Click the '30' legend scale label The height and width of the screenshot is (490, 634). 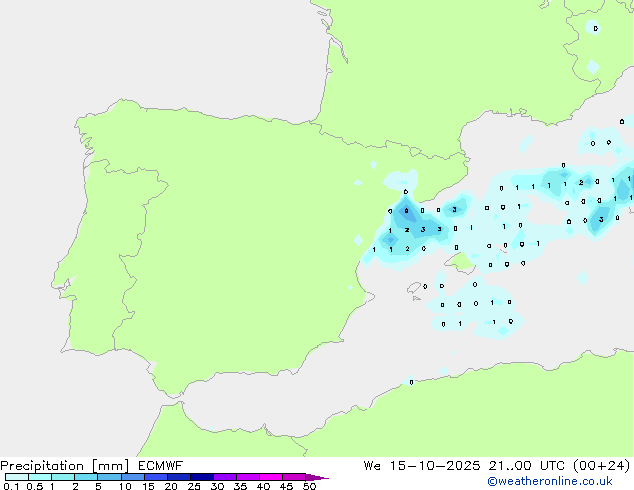[x=217, y=486]
